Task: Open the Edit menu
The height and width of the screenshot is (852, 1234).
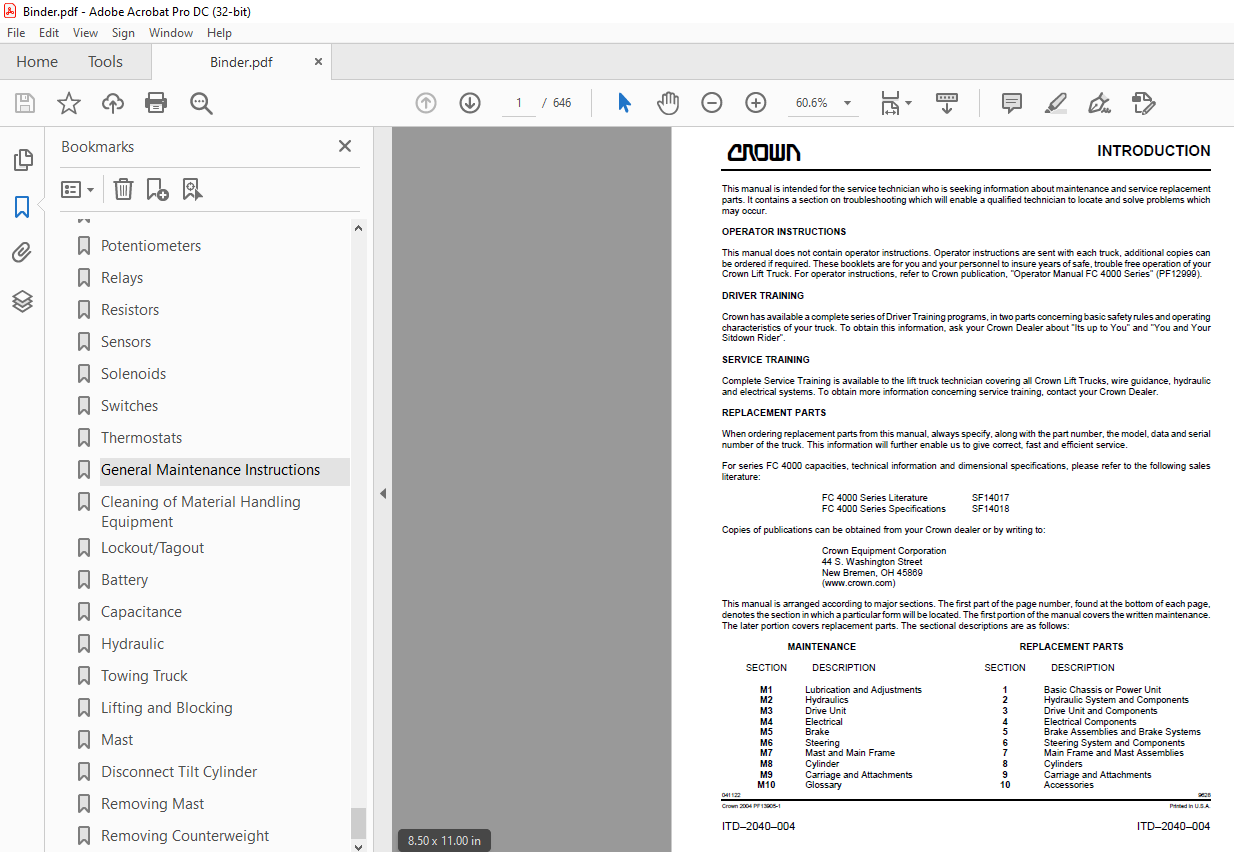Action: tap(49, 33)
